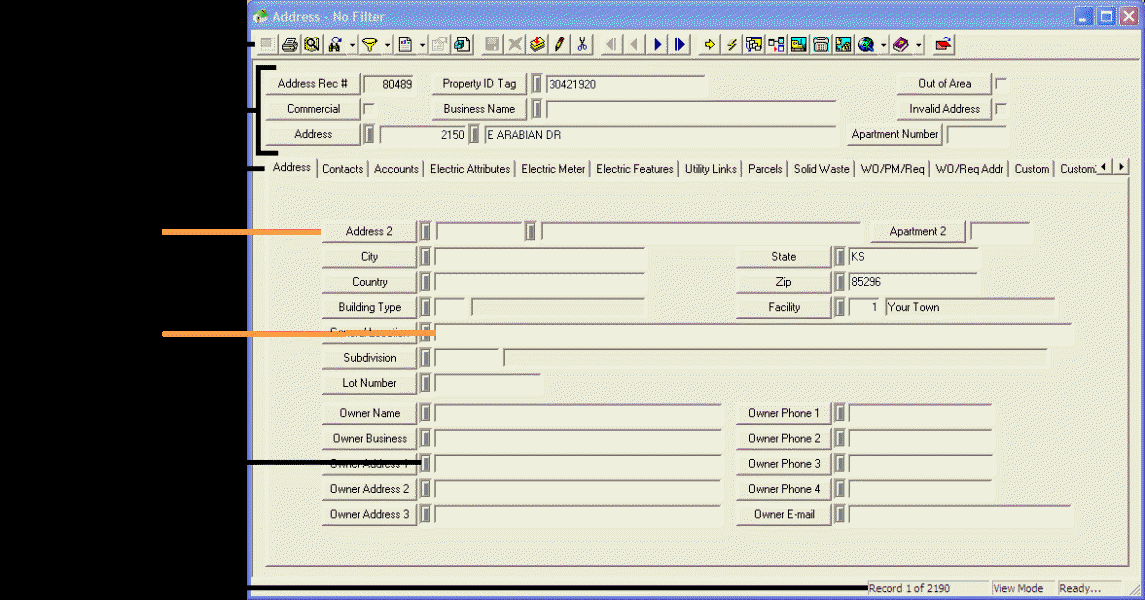The width and height of the screenshot is (1145, 600).
Task: Click the map icon in the toolbar
Action: (x=843, y=45)
